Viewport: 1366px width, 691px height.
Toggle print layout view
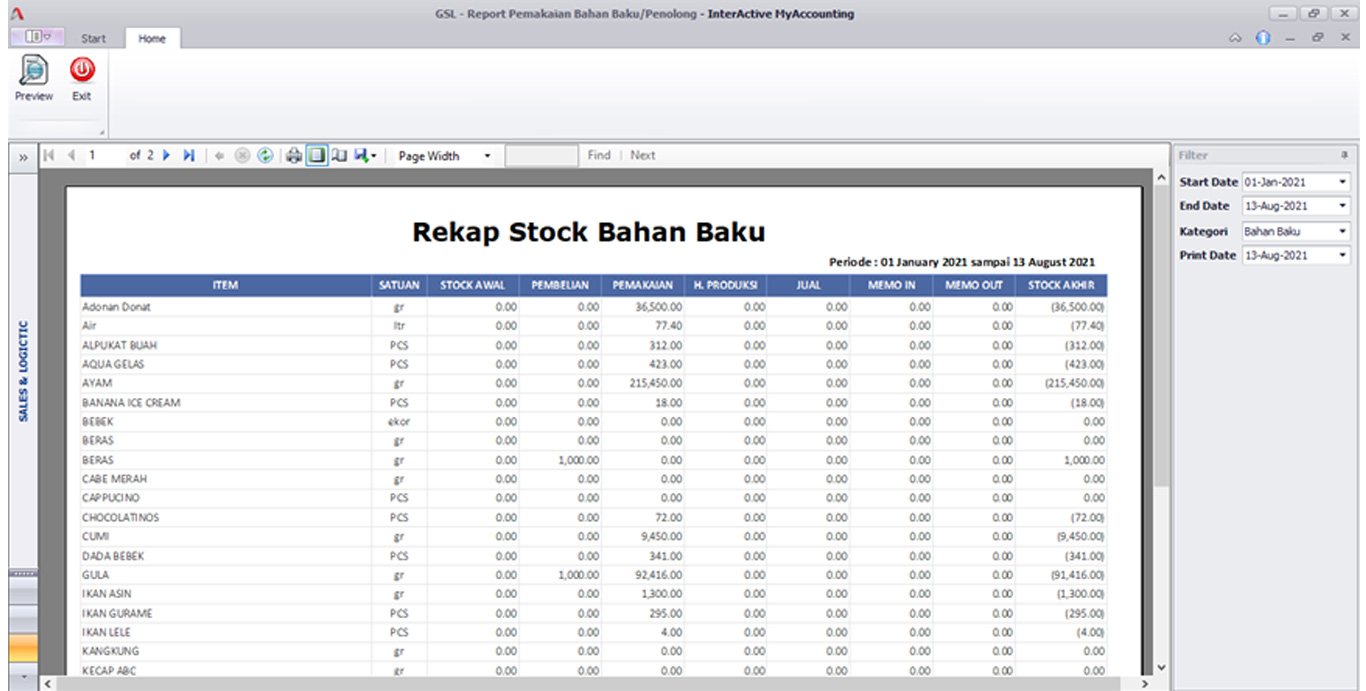coord(316,155)
